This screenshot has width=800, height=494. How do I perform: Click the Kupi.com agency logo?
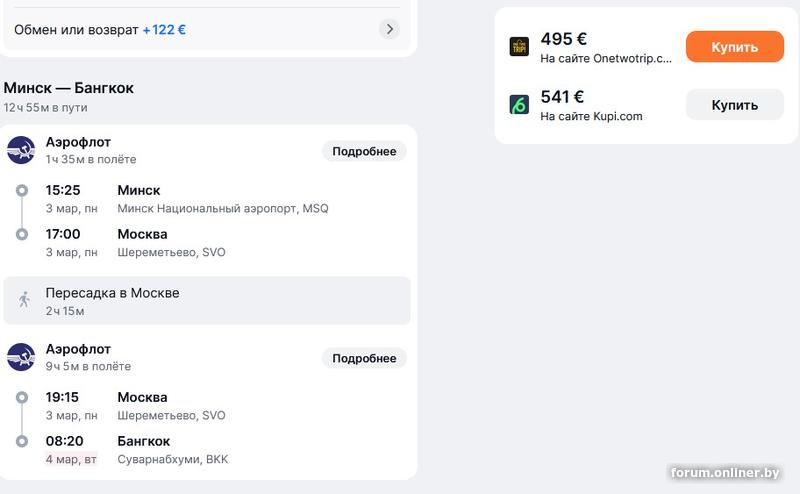point(519,104)
